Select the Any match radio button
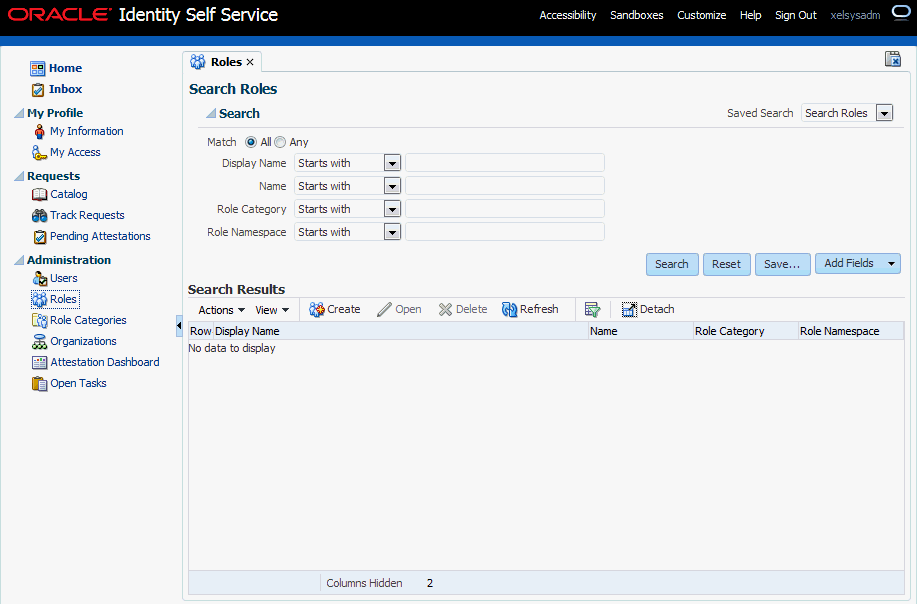This screenshot has height=604, width=917. point(280,142)
